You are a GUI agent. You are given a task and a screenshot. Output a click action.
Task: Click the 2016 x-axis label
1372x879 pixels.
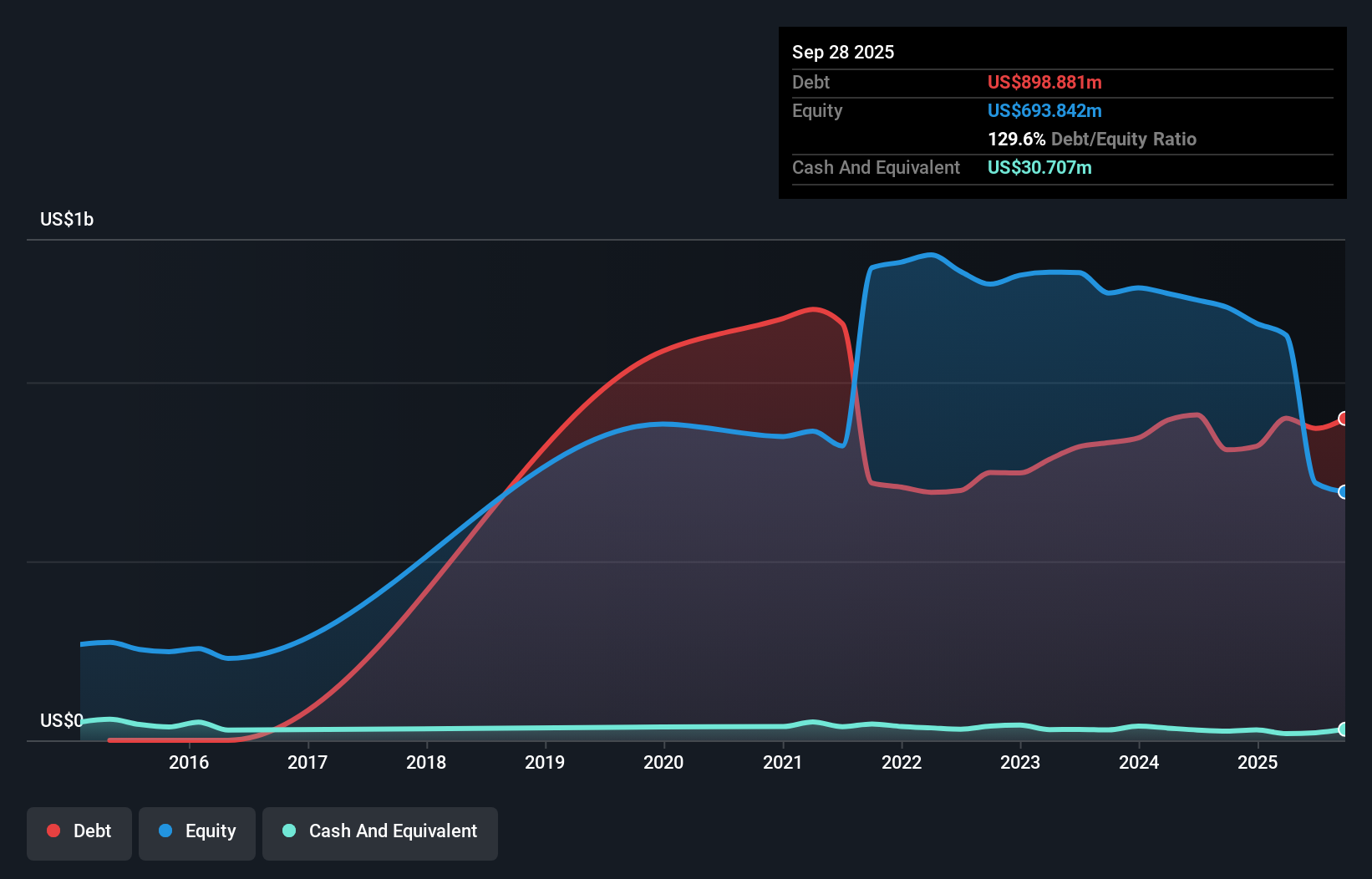(189, 762)
